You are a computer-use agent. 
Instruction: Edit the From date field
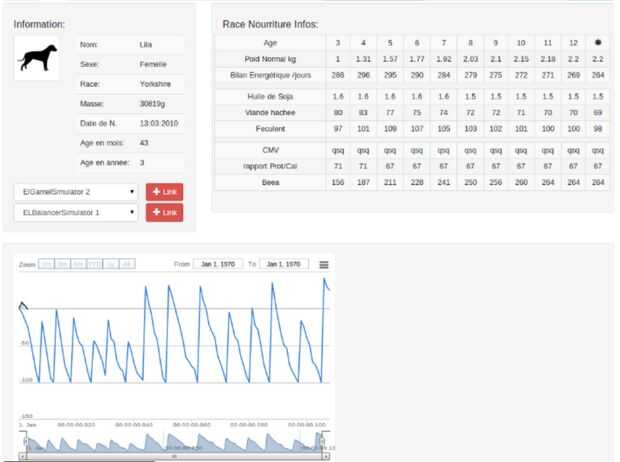pyautogui.click(x=217, y=264)
